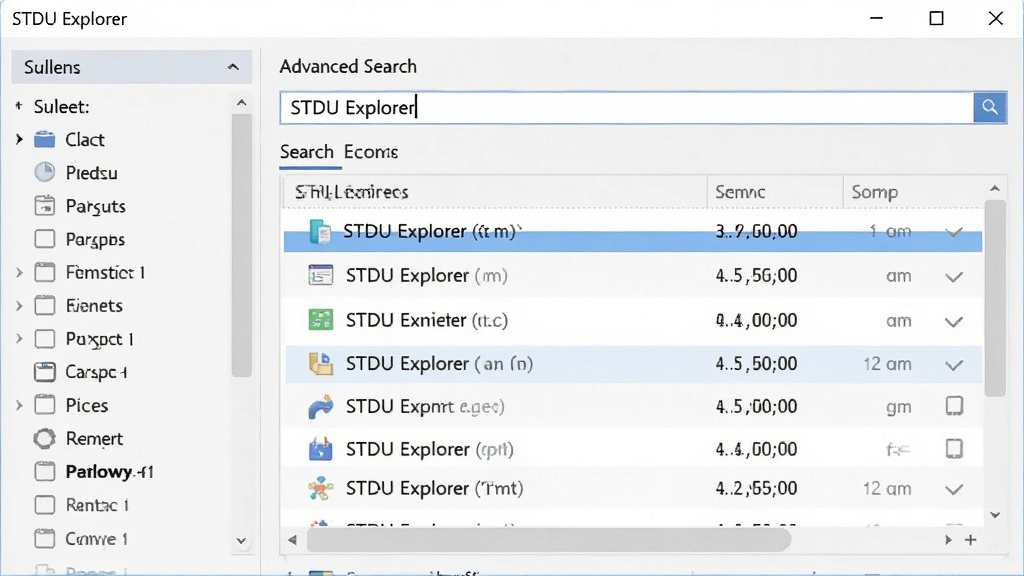This screenshot has height=576, width=1024.
Task: Click the green icon of STDU Exnieter row
Action: pos(321,320)
